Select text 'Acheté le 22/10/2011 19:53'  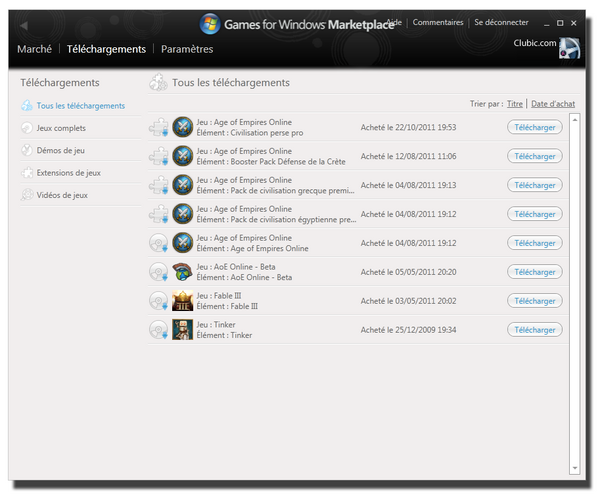tap(408, 127)
